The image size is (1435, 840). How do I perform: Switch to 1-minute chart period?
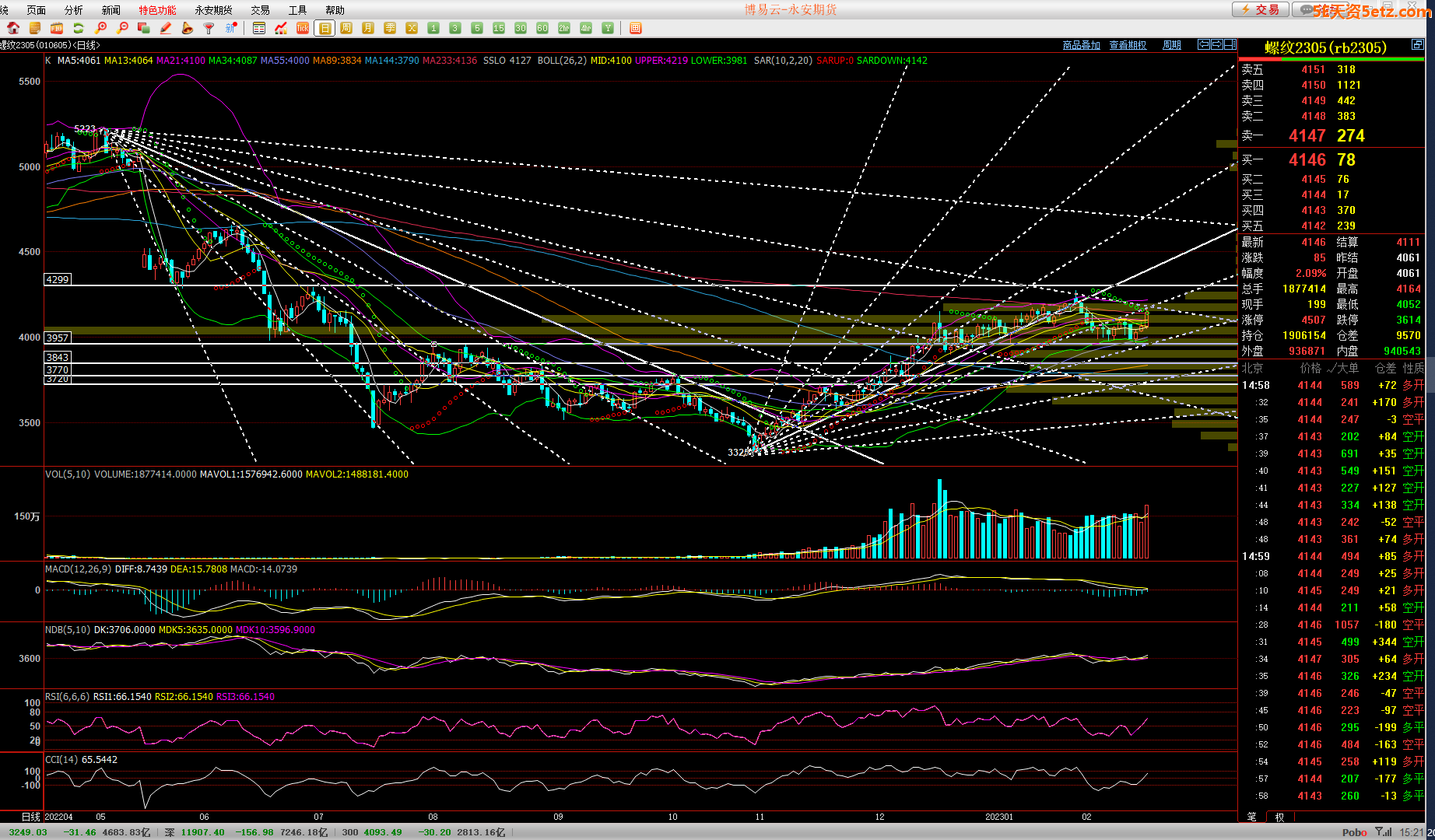click(433, 28)
